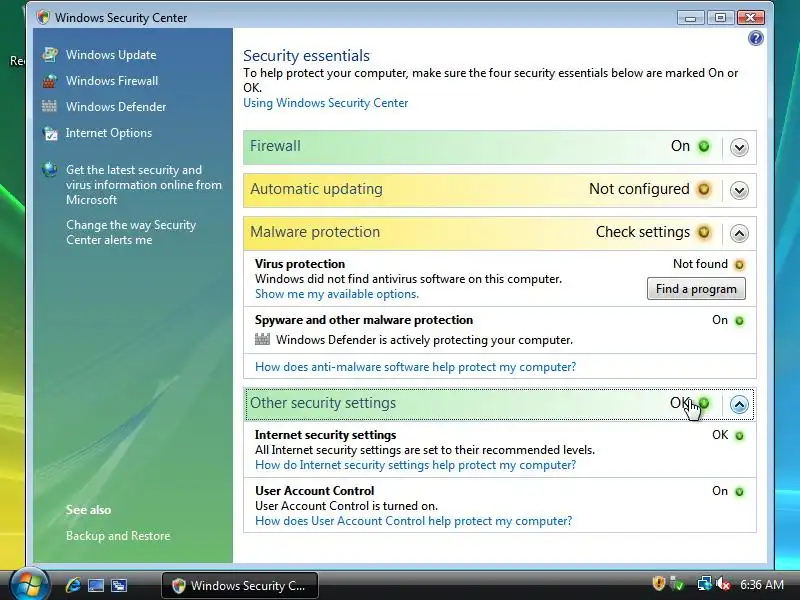Screen dimensions: 800x600
Task: Click the Automatic updating header bar
Action: (x=499, y=190)
